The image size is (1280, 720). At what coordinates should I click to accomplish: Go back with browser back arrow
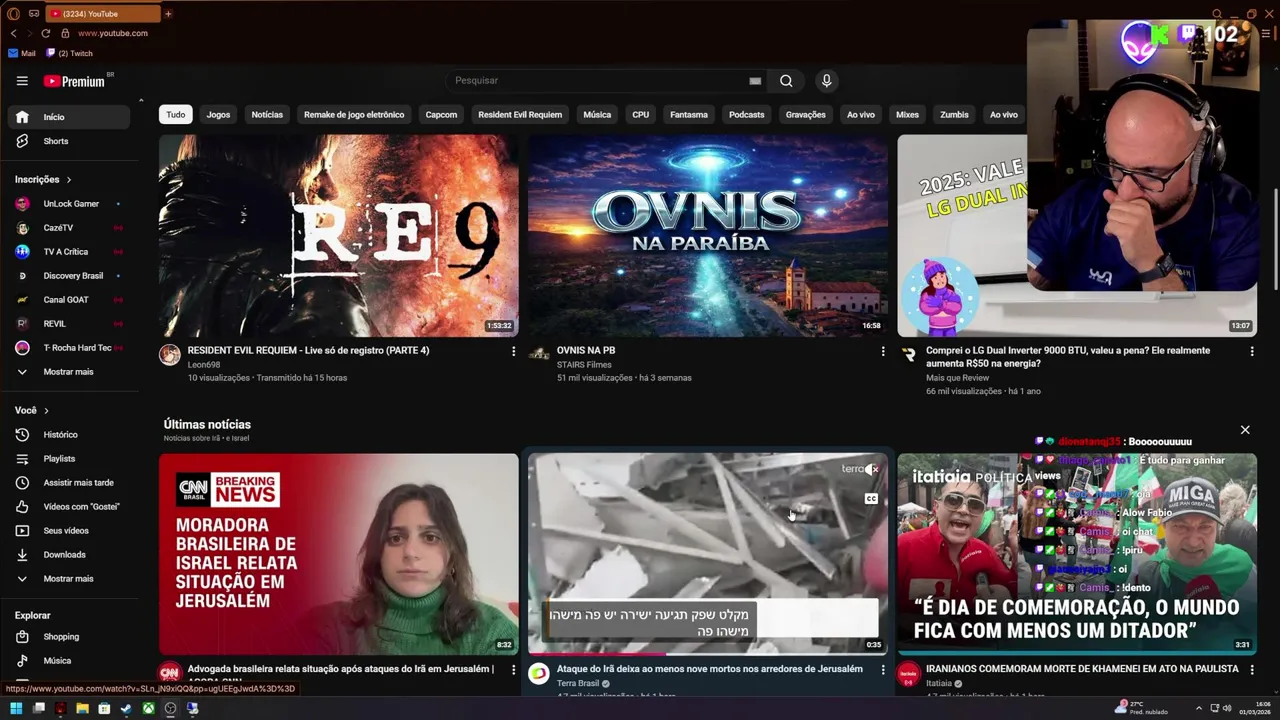pyautogui.click(x=13, y=33)
